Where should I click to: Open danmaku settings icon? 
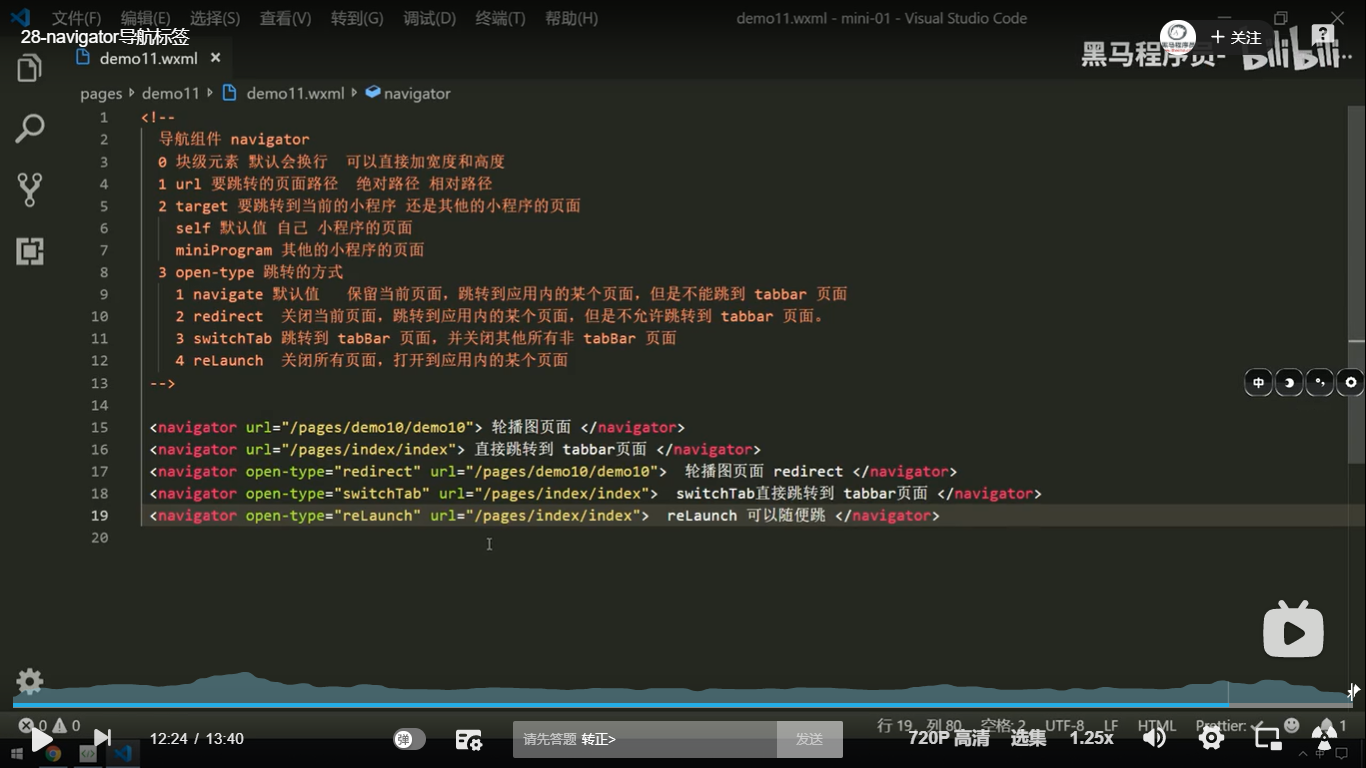(469, 739)
